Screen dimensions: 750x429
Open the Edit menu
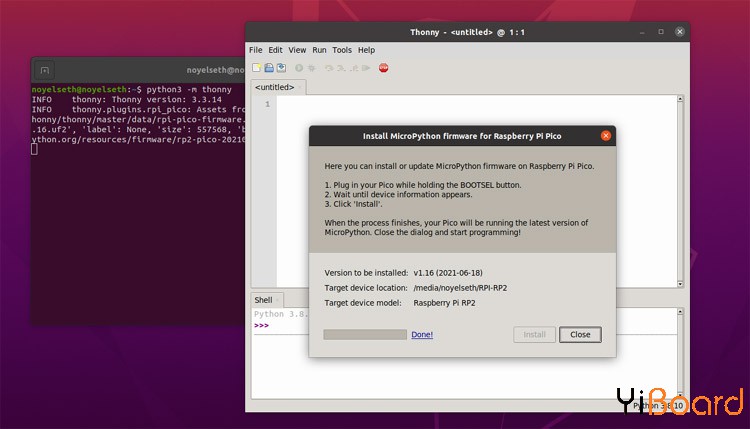(275, 50)
